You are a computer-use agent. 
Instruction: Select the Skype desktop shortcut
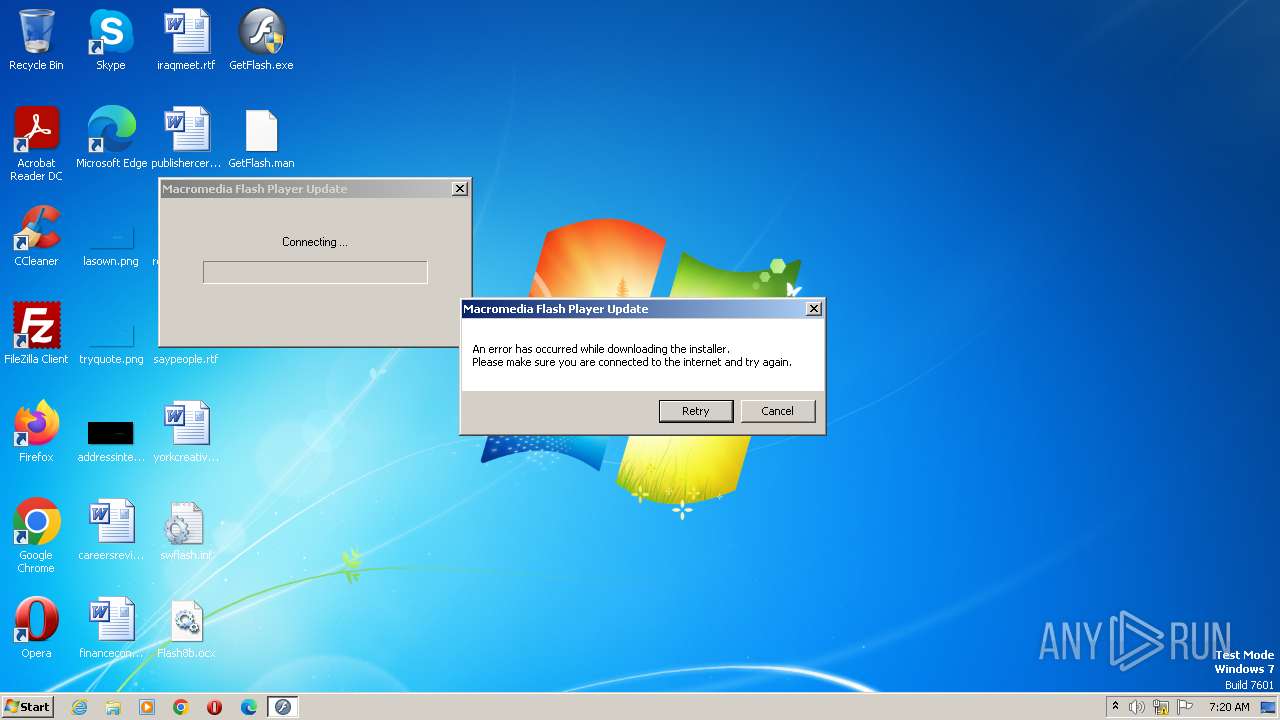point(110,40)
